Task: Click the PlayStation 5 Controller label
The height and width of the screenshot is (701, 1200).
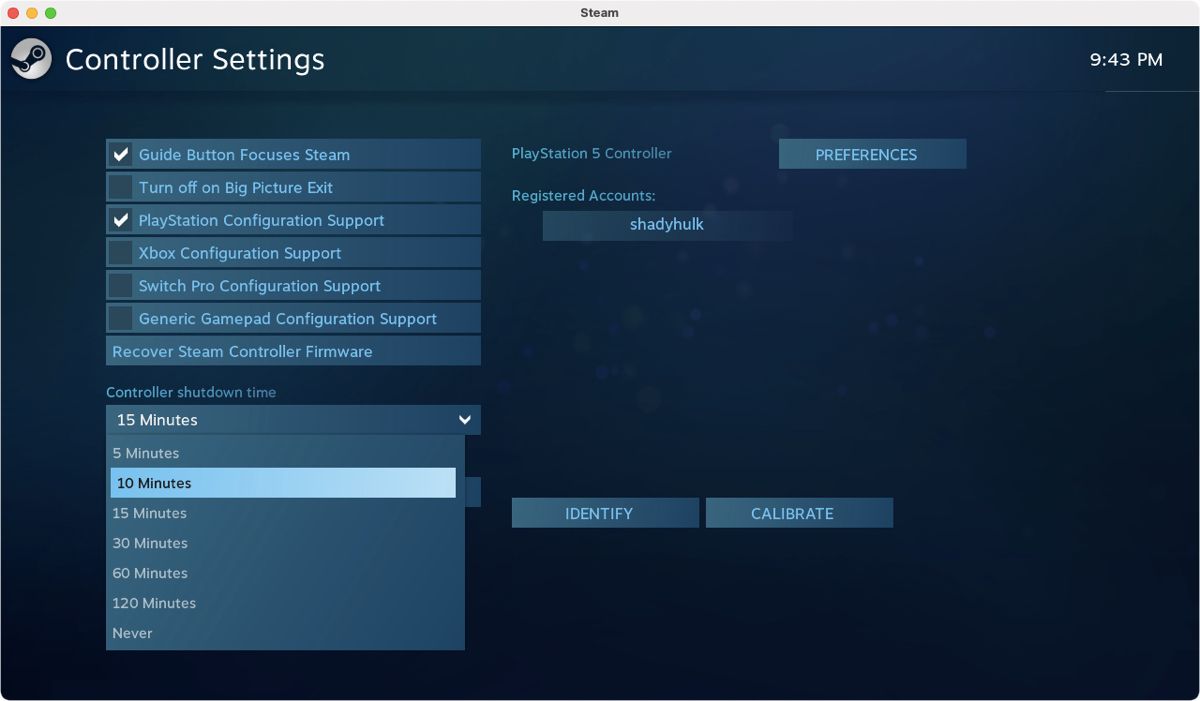Action: point(591,153)
